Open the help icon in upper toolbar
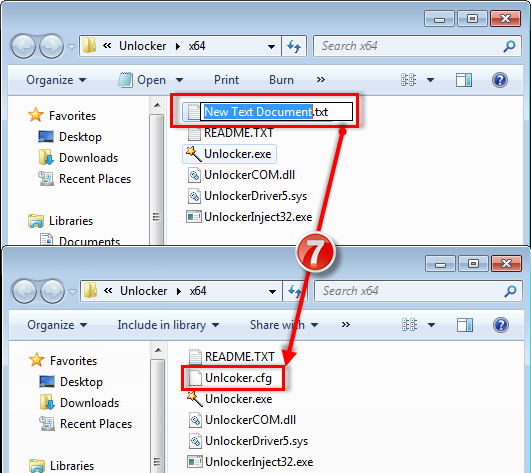 500,80
